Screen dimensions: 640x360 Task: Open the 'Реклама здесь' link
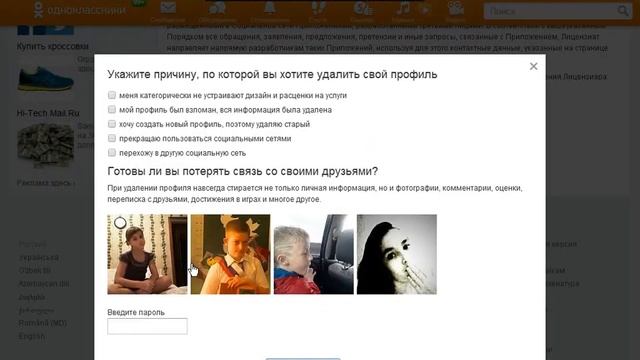(x=45, y=183)
